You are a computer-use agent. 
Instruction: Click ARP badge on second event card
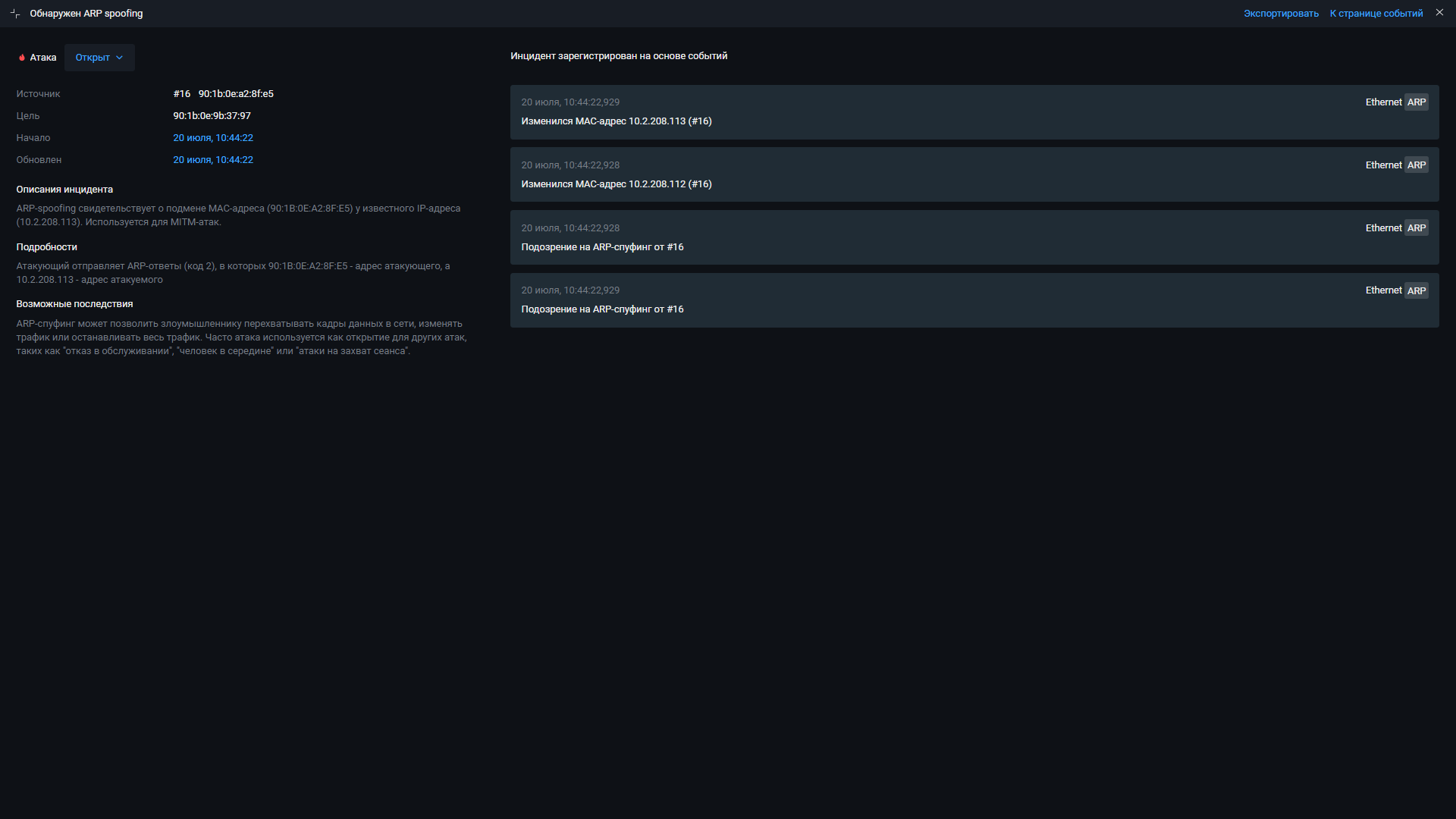[x=1416, y=165]
